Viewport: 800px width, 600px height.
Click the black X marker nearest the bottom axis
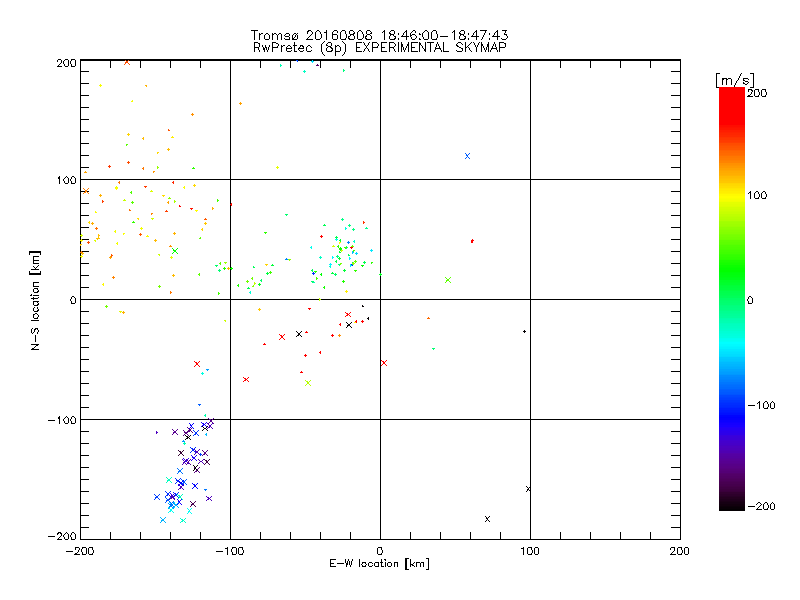[487, 519]
